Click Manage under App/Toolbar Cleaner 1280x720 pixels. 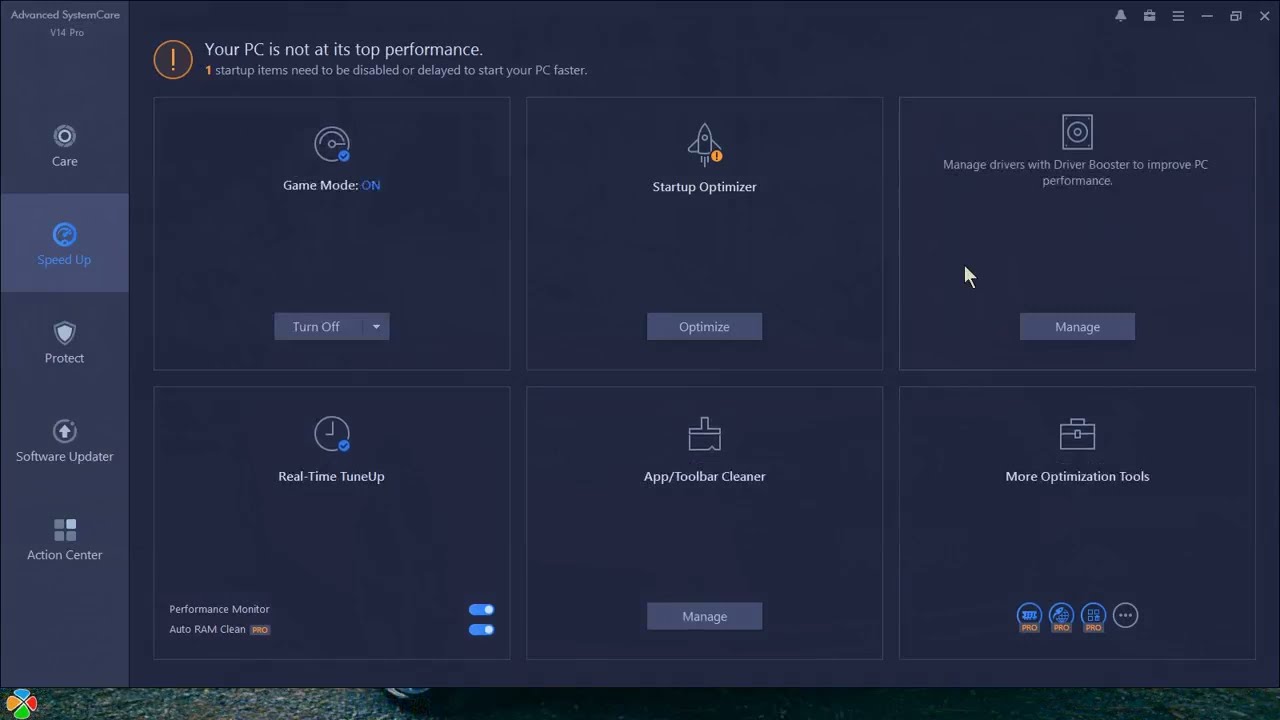tap(704, 617)
